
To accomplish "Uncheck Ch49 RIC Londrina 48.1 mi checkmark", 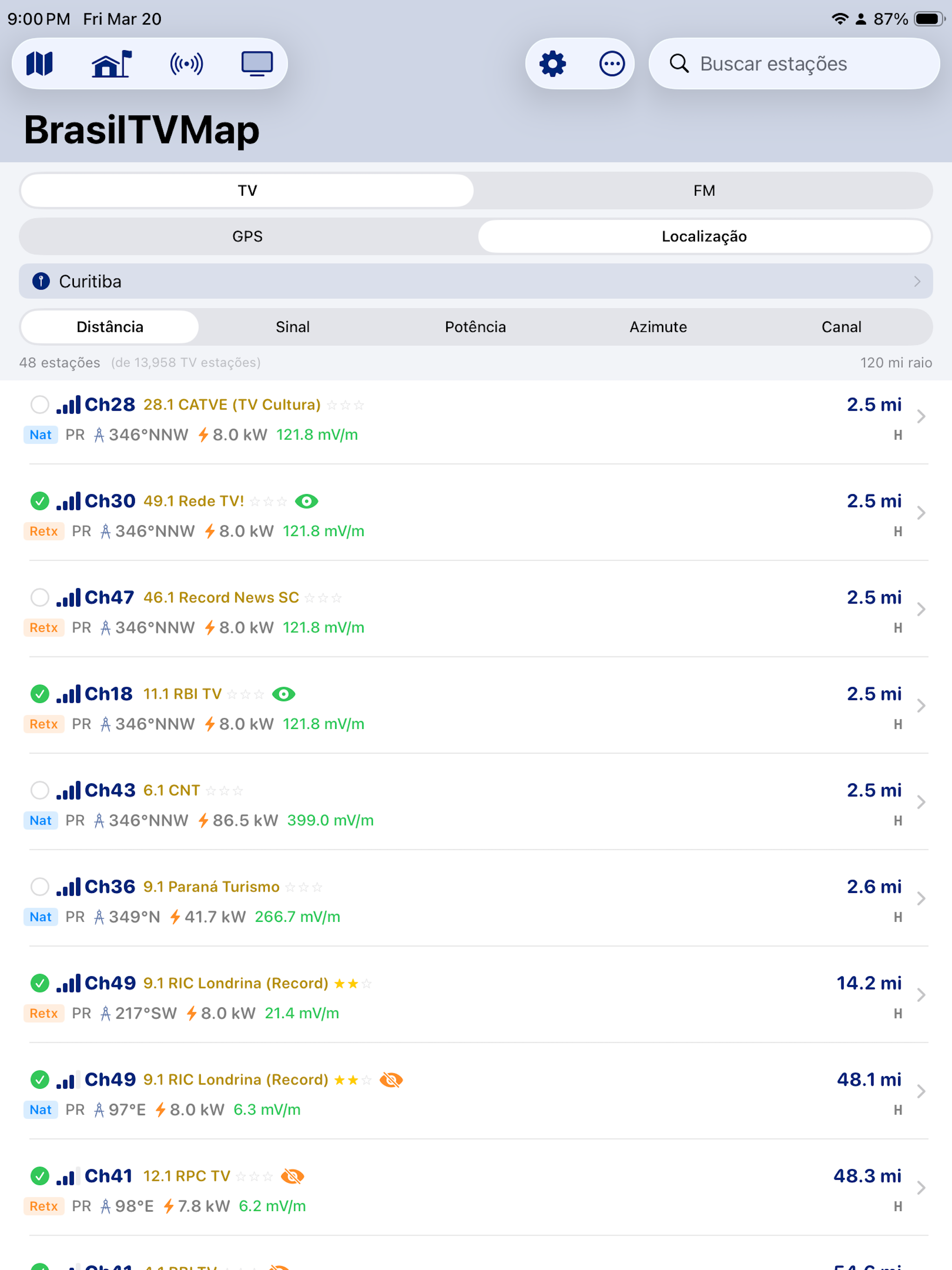I will point(40,1080).
